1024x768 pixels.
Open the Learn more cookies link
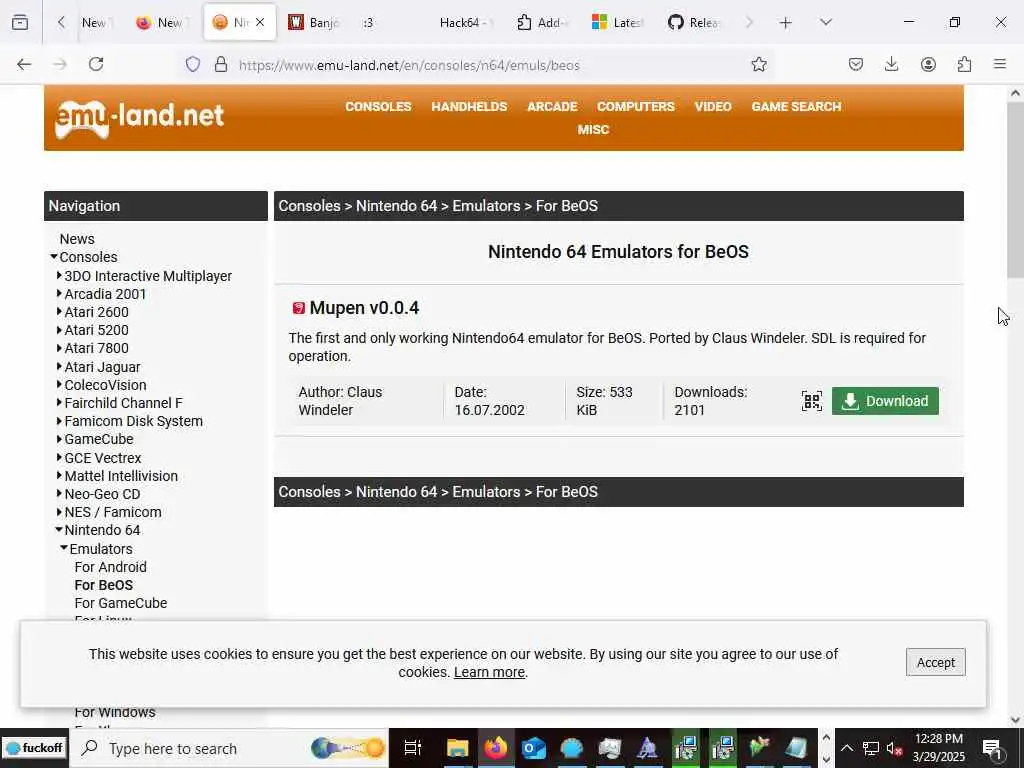point(489,672)
